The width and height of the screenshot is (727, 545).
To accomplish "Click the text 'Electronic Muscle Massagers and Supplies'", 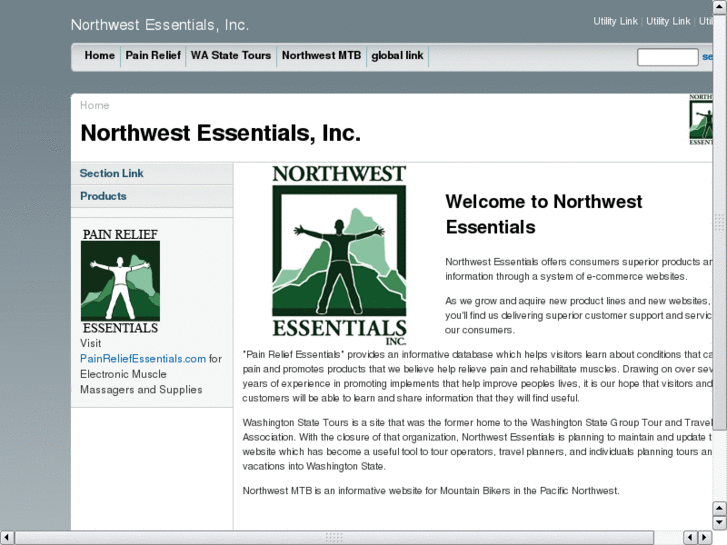I will click(141, 382).
